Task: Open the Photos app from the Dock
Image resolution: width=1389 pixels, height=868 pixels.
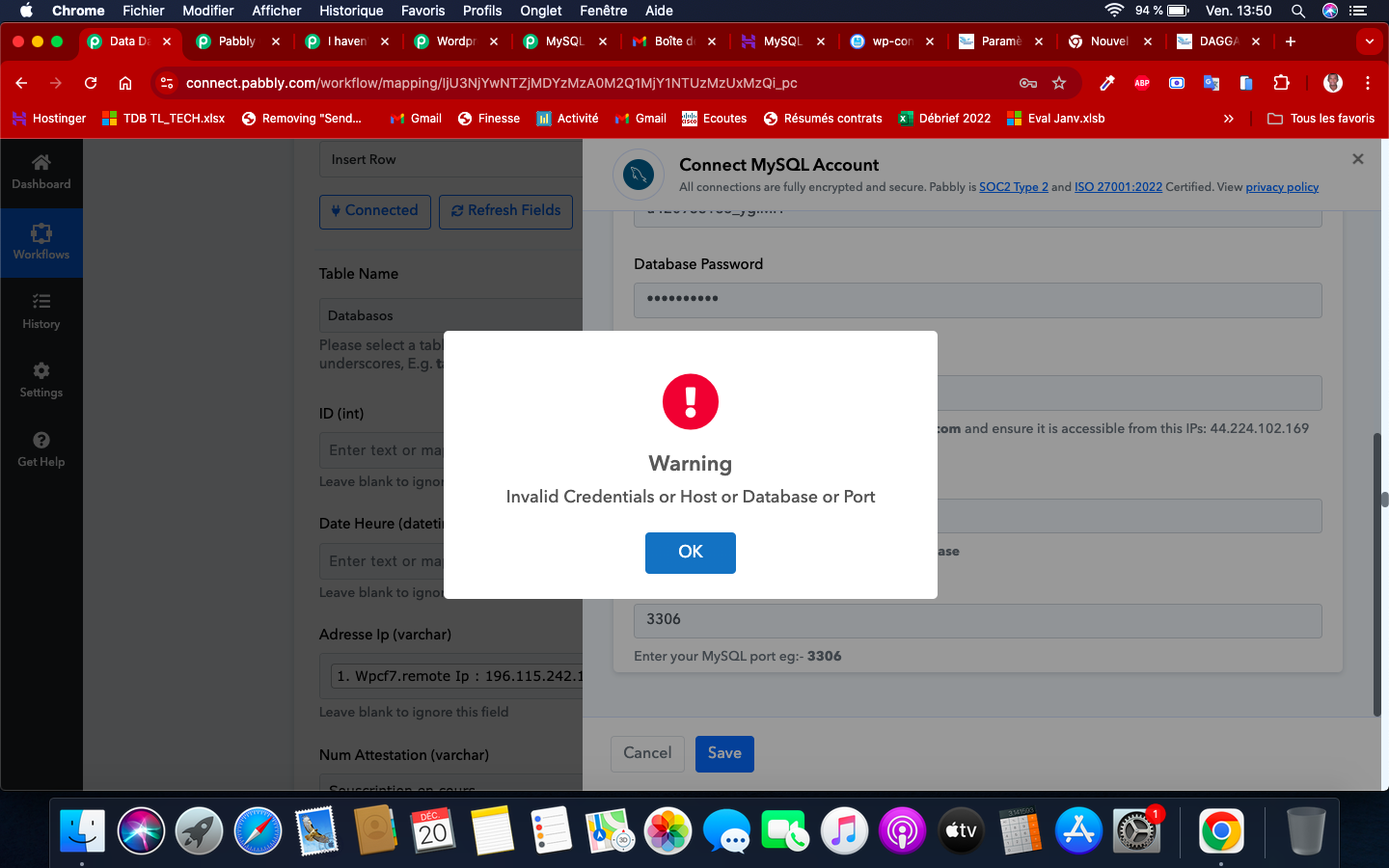Action: (x=667, y=831)
